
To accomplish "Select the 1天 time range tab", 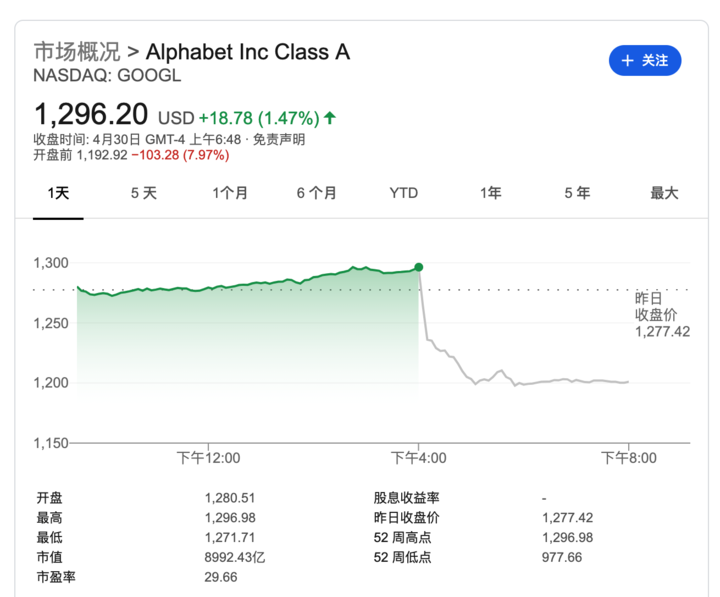I will point(58,193).
